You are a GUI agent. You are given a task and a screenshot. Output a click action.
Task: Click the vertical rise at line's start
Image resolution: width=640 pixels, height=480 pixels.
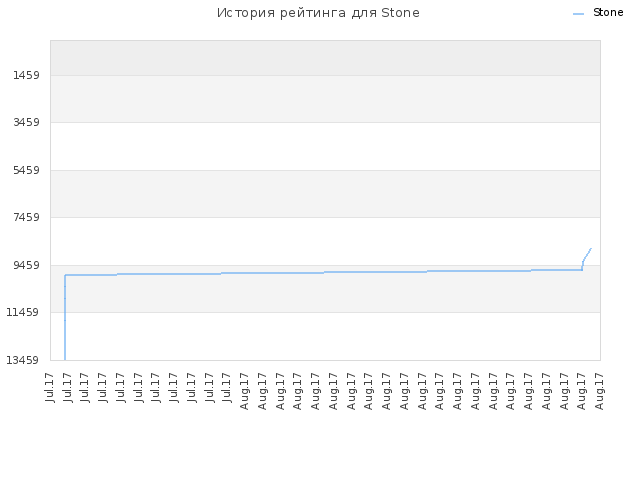tap(65, 318)
